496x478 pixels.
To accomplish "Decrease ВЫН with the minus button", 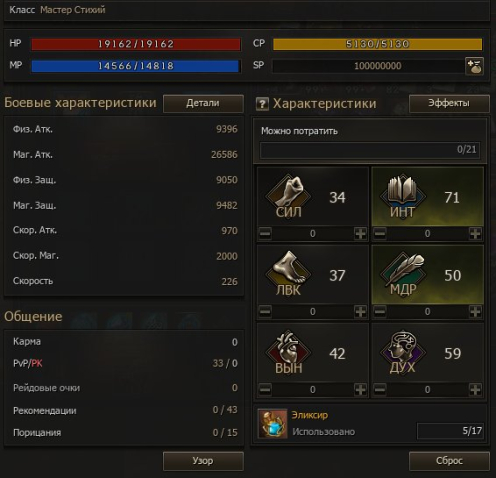I will tap(265, 389).
